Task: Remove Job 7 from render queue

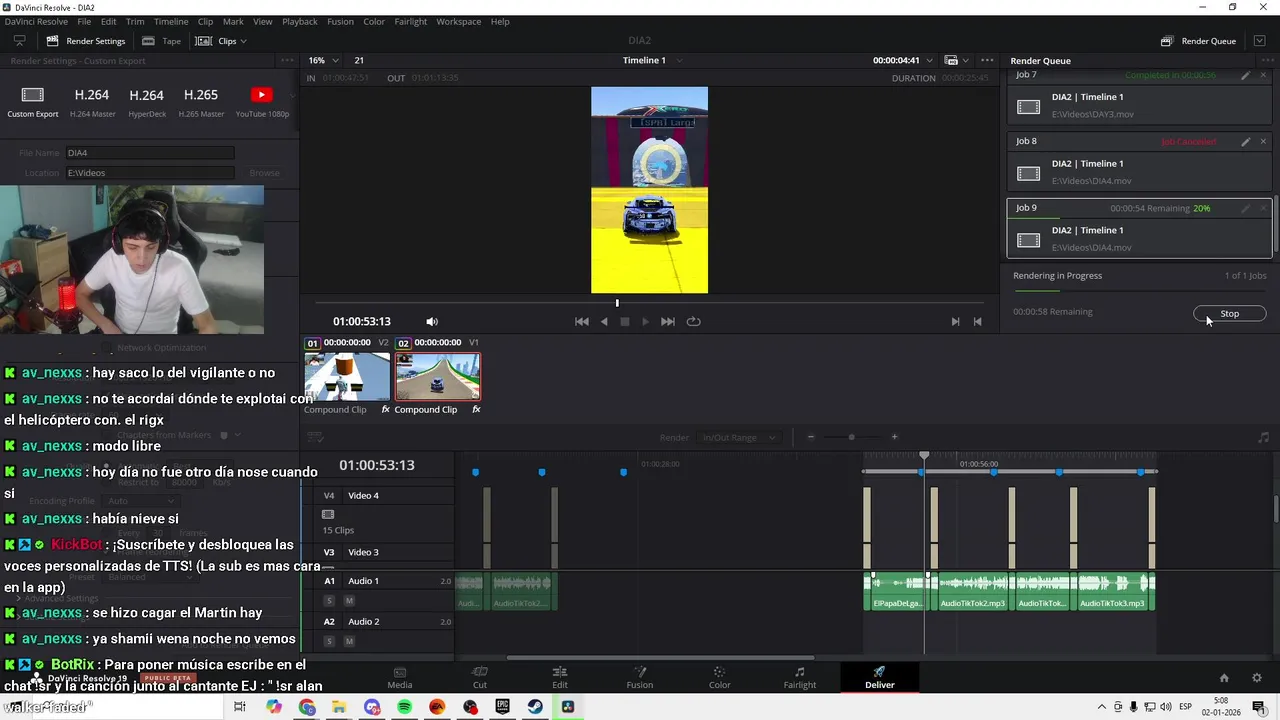Action: (x=1263, y=75)
